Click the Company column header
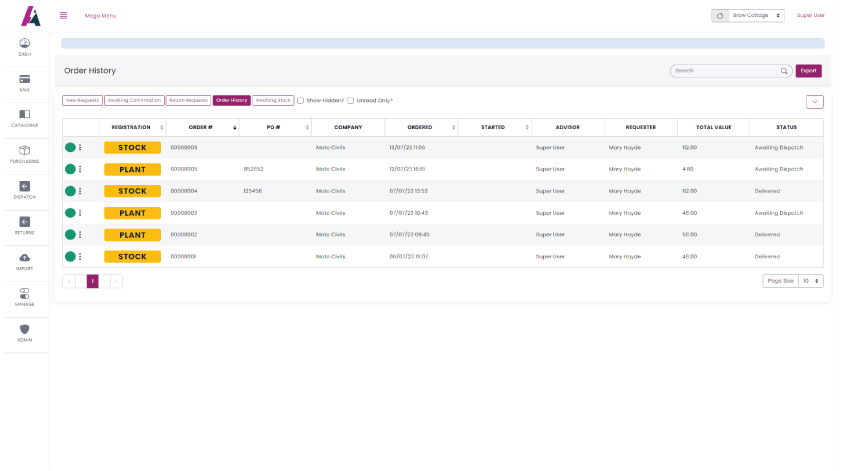 (x=348, y=127)
